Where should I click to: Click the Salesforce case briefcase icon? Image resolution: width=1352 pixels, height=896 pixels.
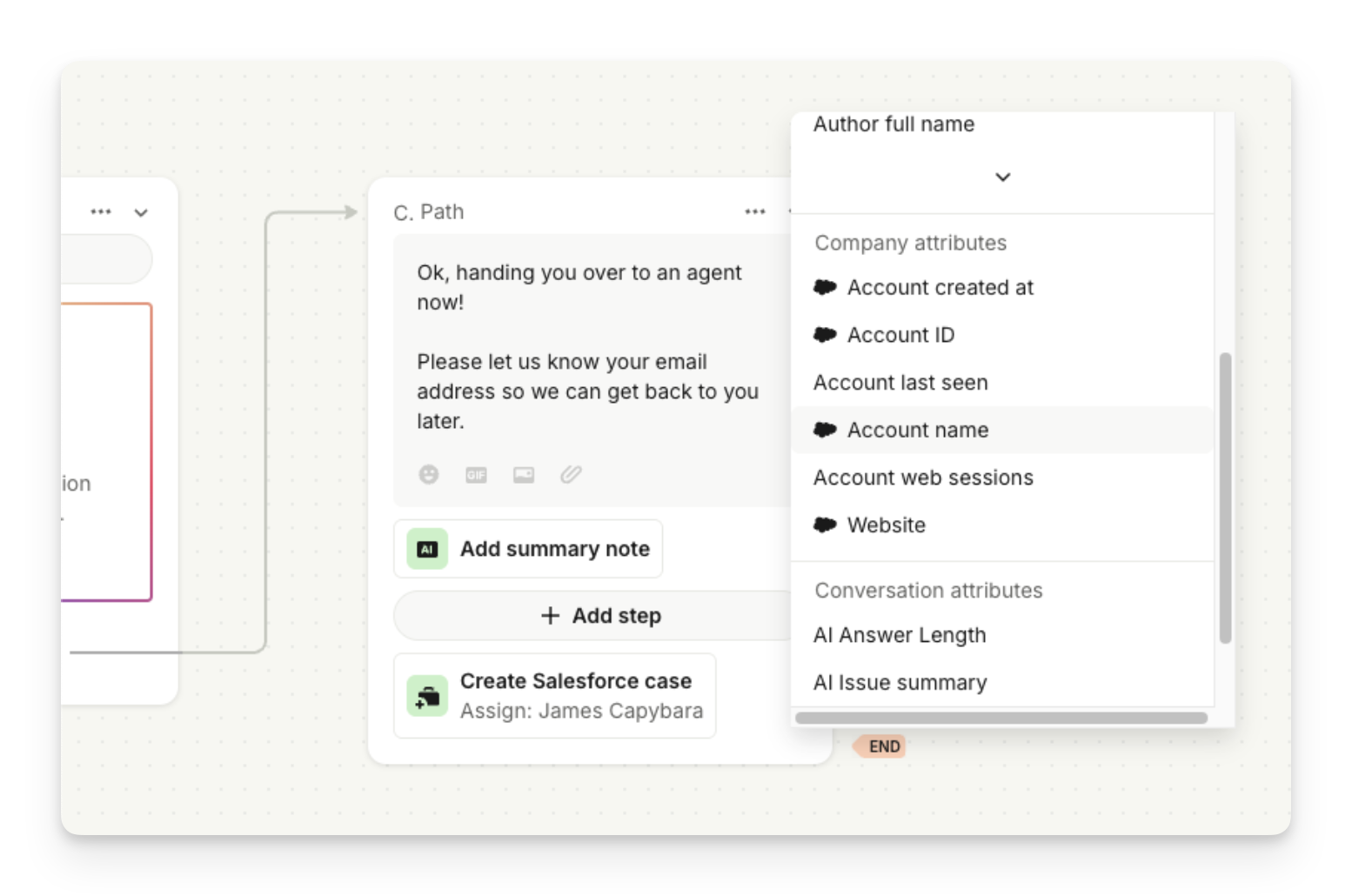click(x=427, y=697)
